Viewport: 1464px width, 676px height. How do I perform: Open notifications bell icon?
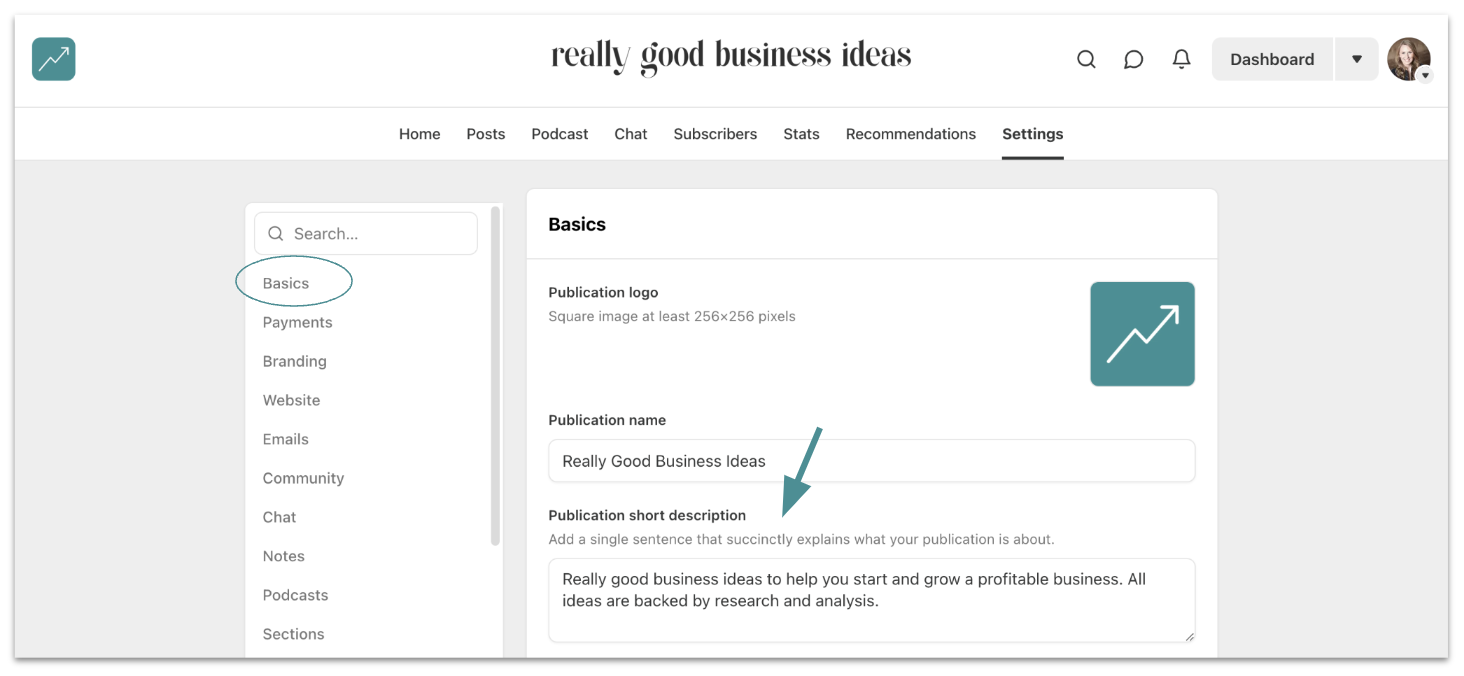[x=1181, y=59]
